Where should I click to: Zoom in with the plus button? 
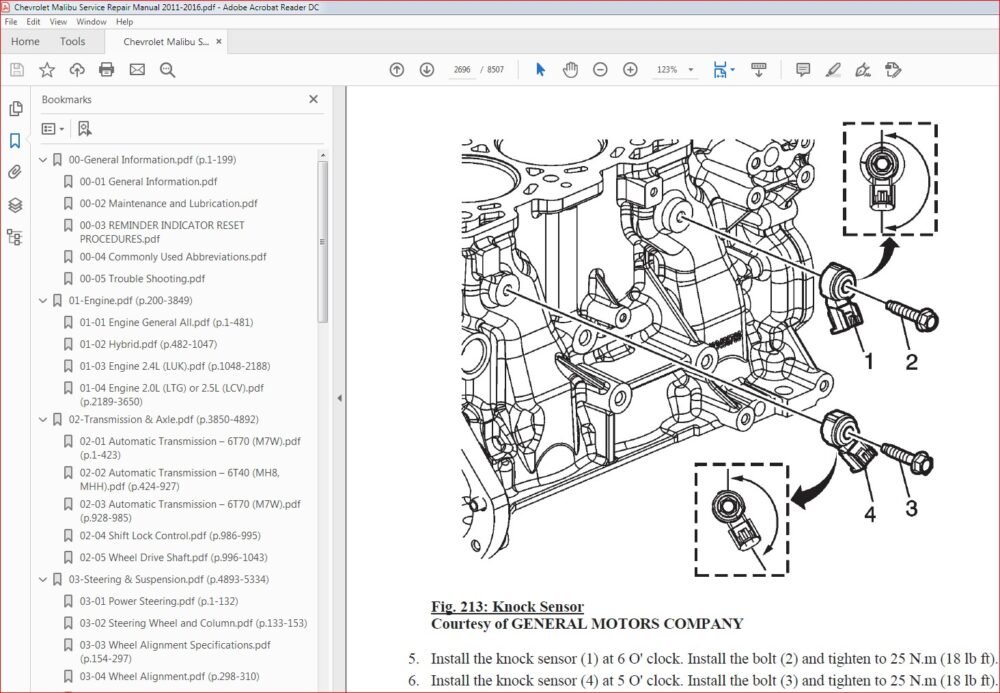630,69
